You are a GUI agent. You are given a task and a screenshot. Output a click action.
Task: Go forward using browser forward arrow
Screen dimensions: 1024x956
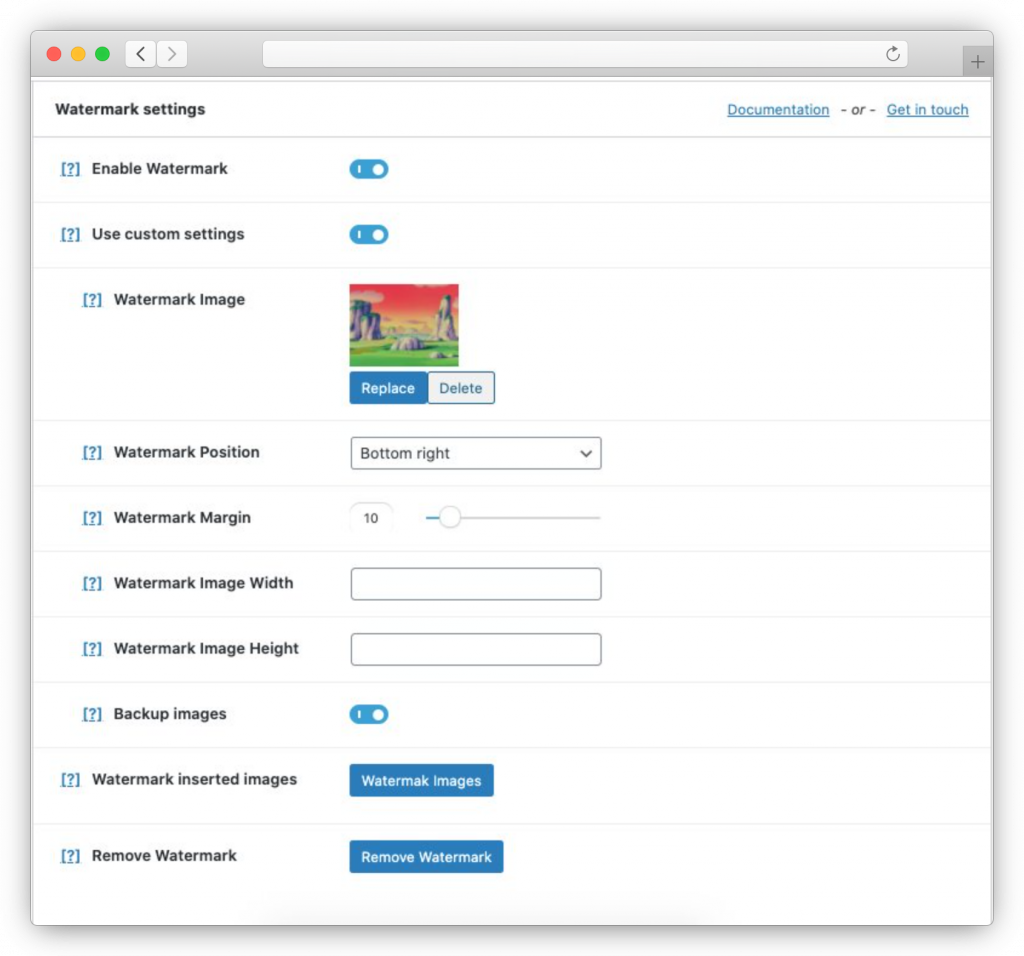click(x=172, y=54)
